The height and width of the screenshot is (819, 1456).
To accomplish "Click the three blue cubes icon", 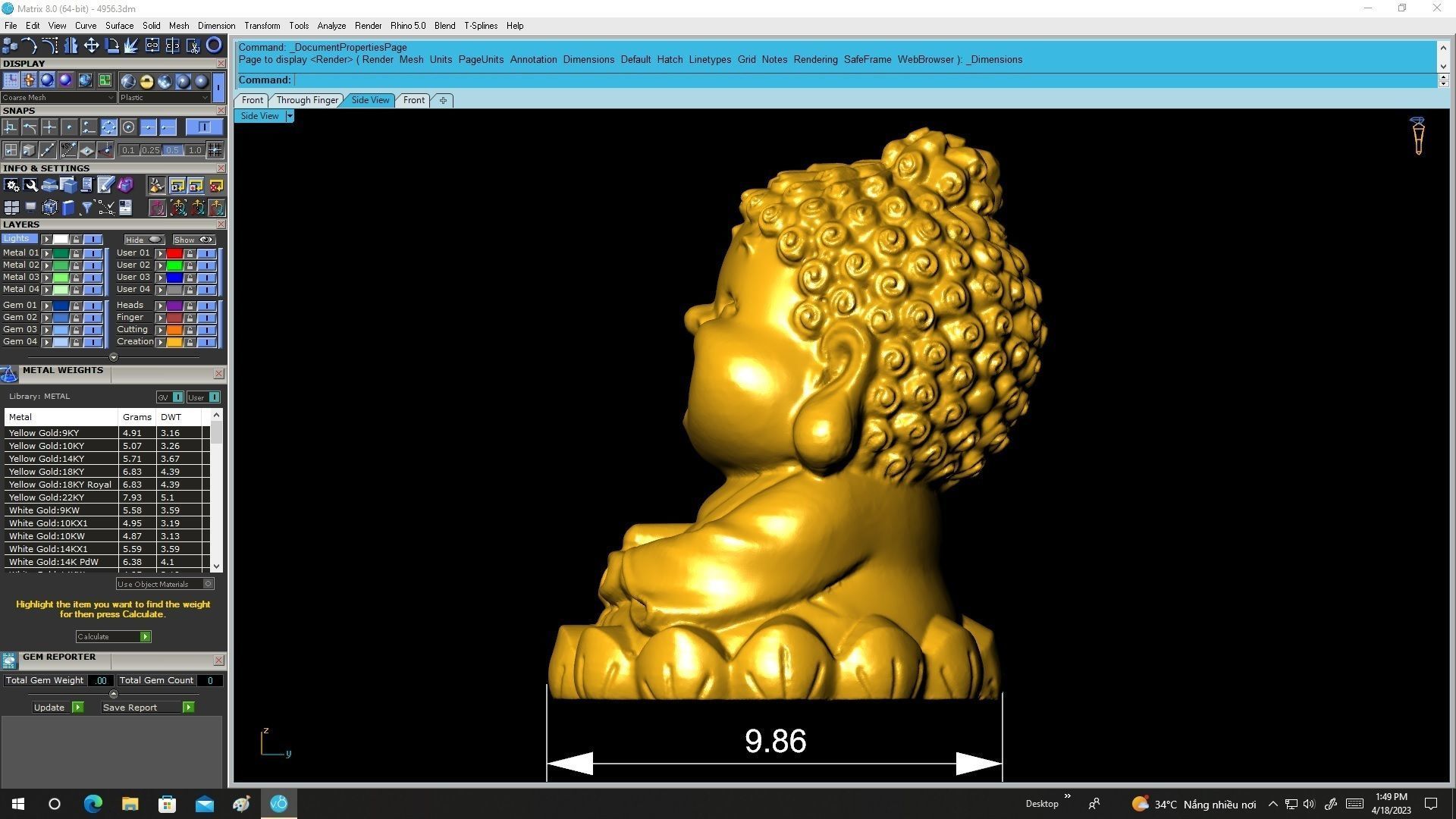I will pyautogui.click(x=10, y=45).
